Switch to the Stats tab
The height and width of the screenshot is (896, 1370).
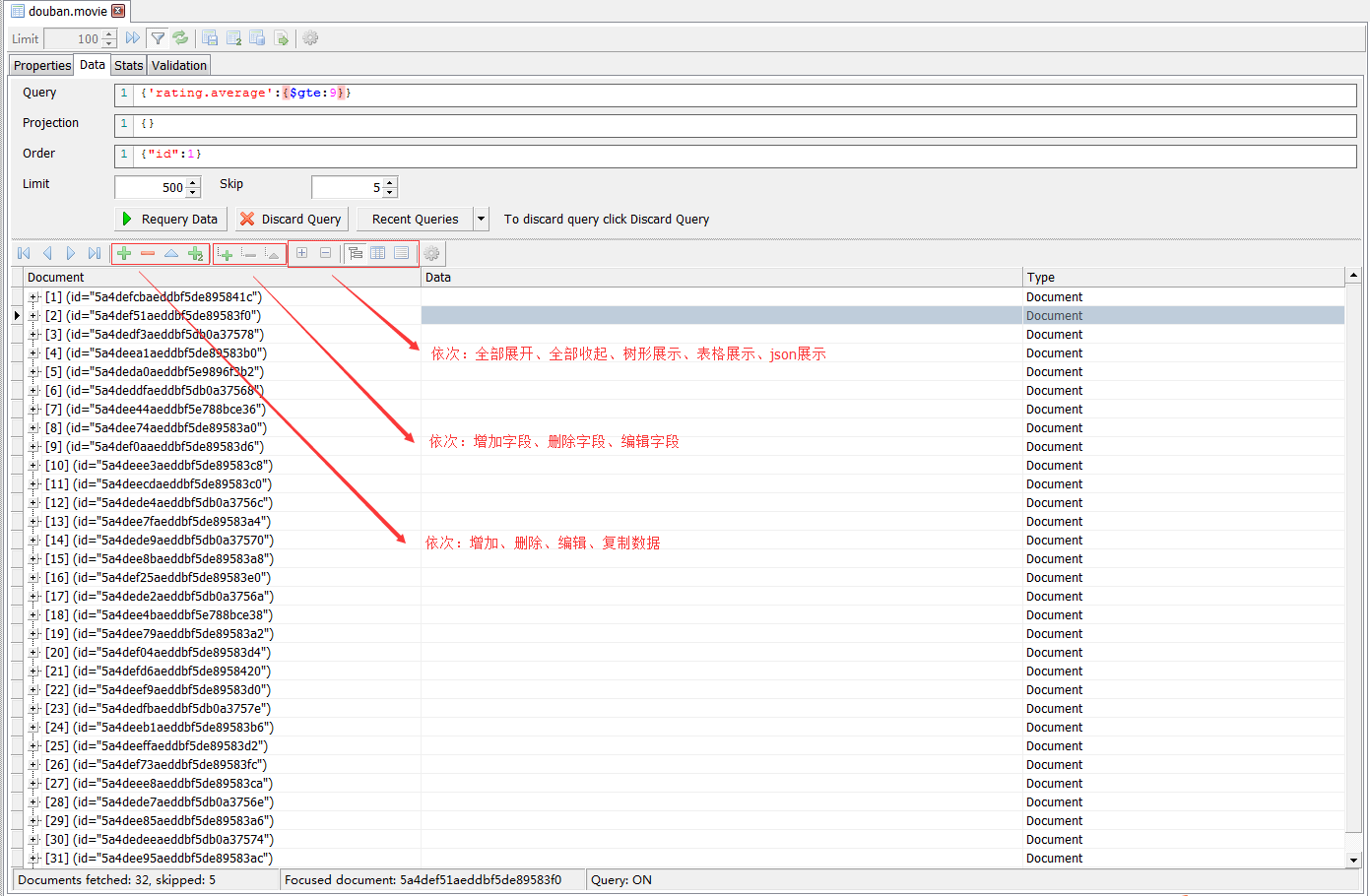tap(128, 64)
